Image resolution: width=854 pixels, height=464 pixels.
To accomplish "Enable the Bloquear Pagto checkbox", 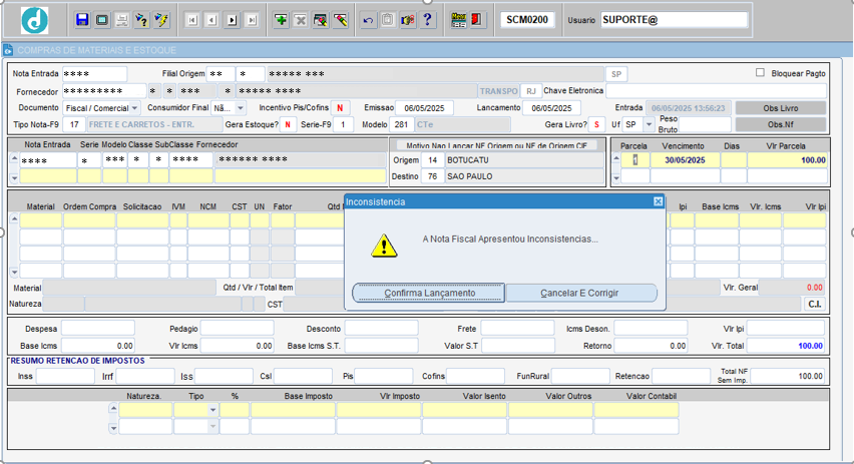I will click(760, 73).
